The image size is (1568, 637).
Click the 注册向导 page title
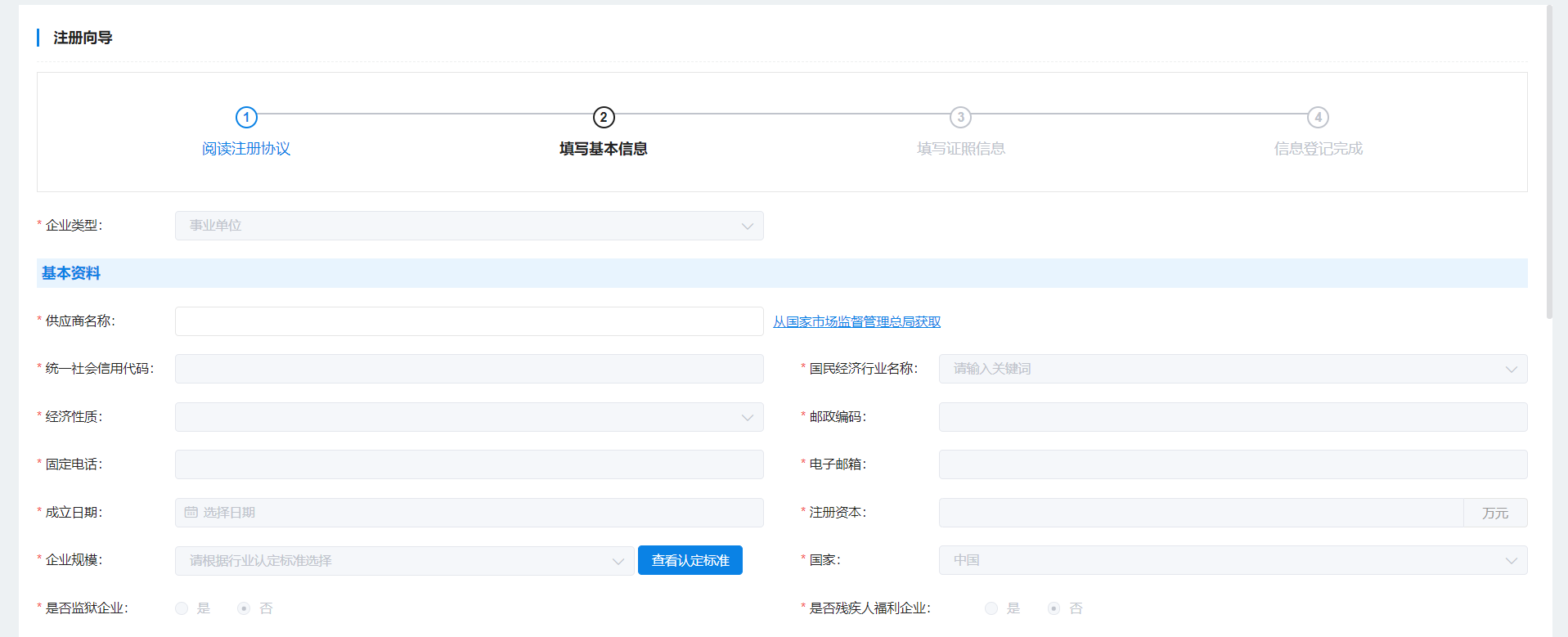[x=83, y=38]
